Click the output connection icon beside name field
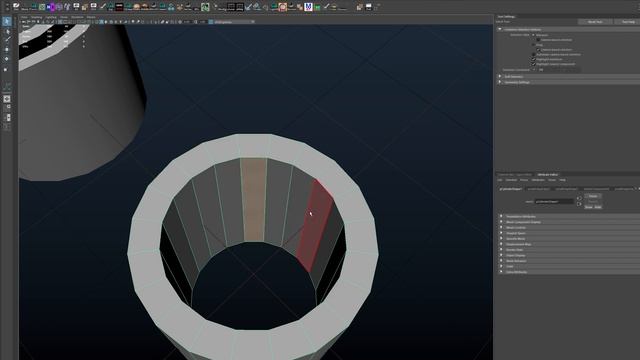 (x=579, y=204)
